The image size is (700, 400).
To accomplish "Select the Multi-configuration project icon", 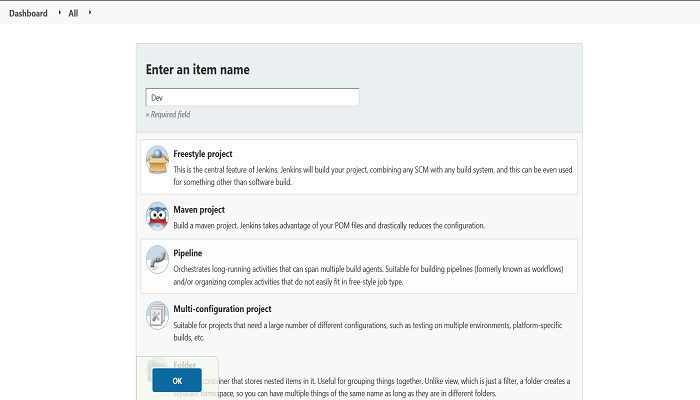I will pos(157,315).
